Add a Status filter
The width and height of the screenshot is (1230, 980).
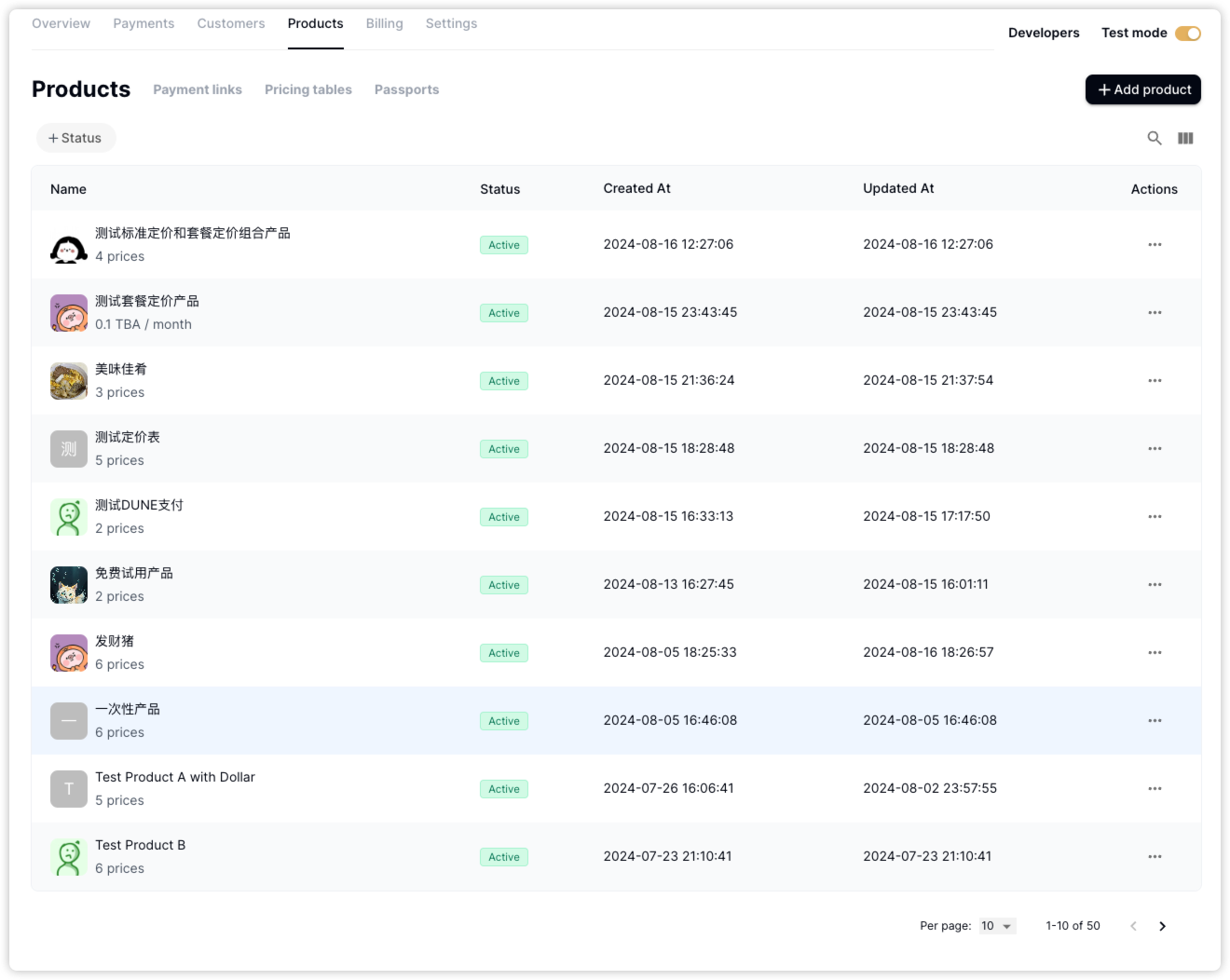[75, 138]
